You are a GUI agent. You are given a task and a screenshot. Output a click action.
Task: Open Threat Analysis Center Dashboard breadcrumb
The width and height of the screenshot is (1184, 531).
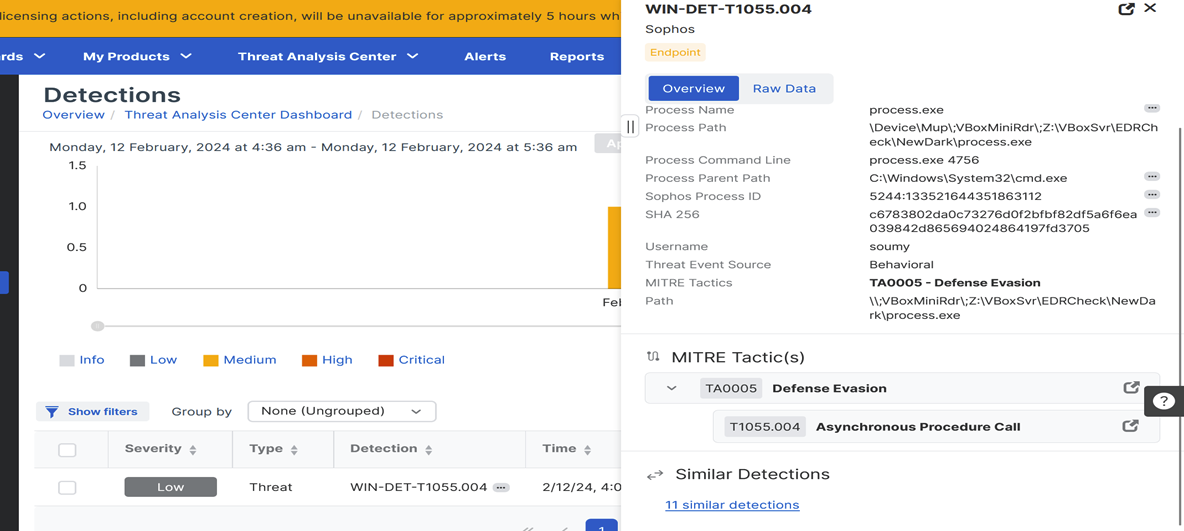[238, 115]
